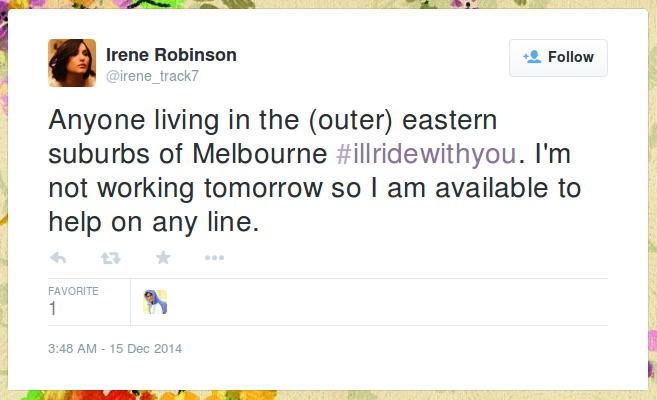
Task: Open the more options ellipsis menu
Action: click(215, 258)
